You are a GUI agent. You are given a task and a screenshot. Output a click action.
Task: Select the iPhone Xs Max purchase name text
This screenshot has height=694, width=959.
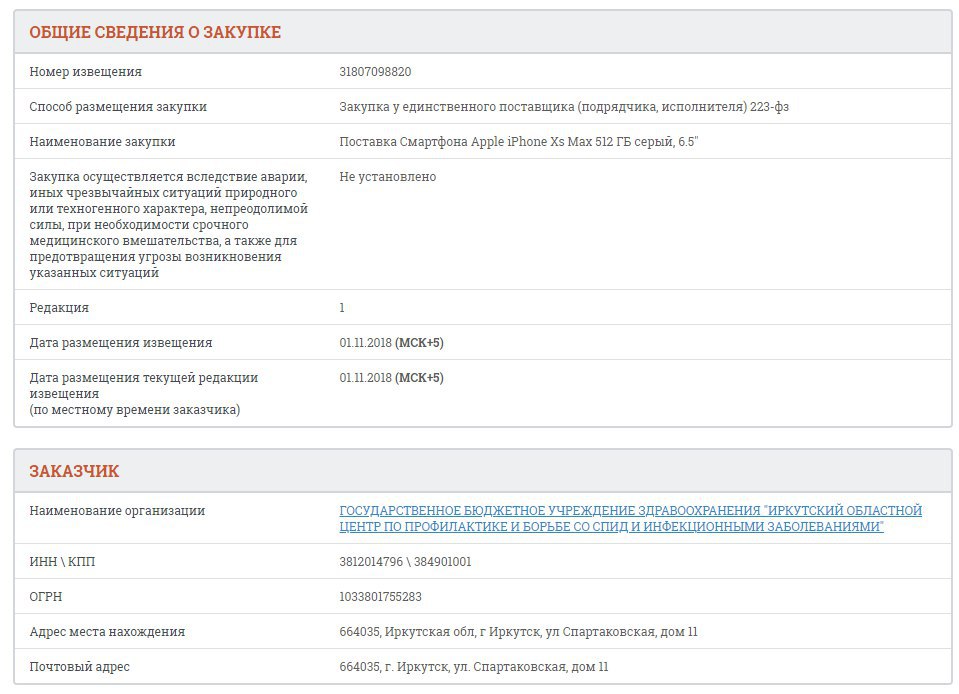tap(519, 141)
